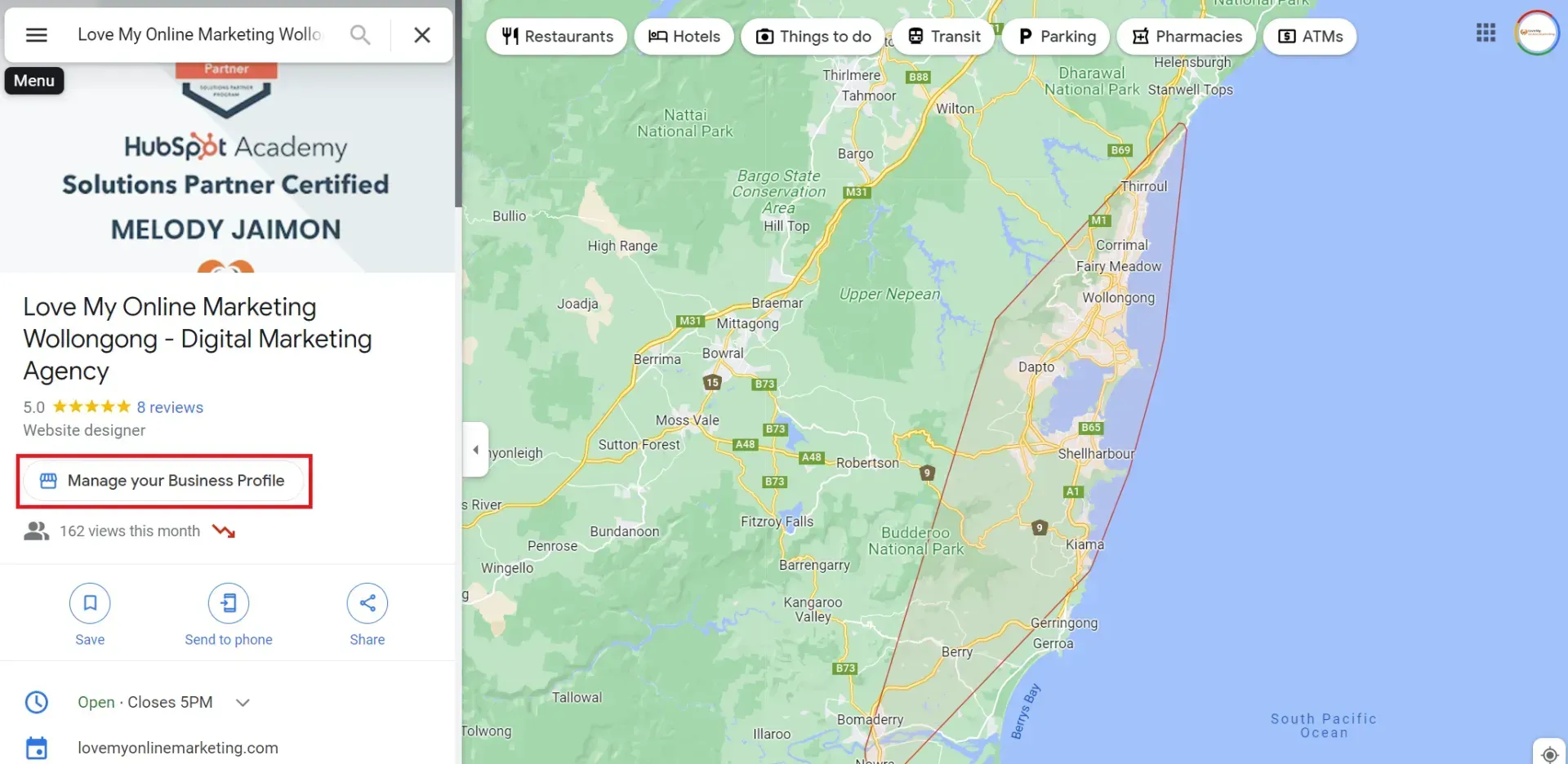Click the Share icon
1568x764 pixels.
click(367, 603)
